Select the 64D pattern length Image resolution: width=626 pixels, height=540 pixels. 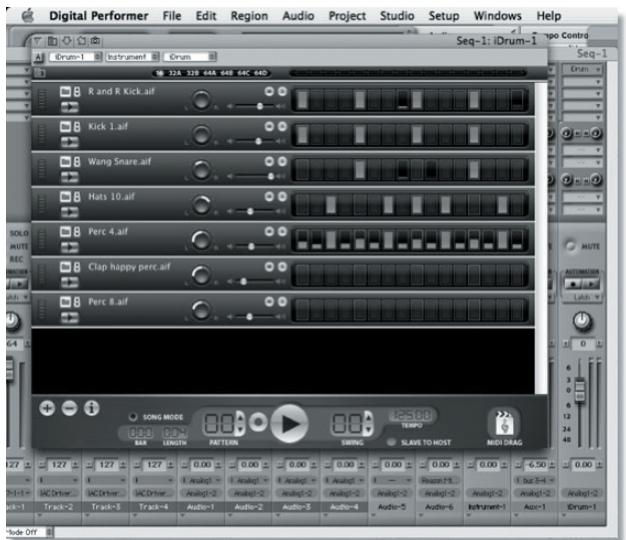click(260, 73)
